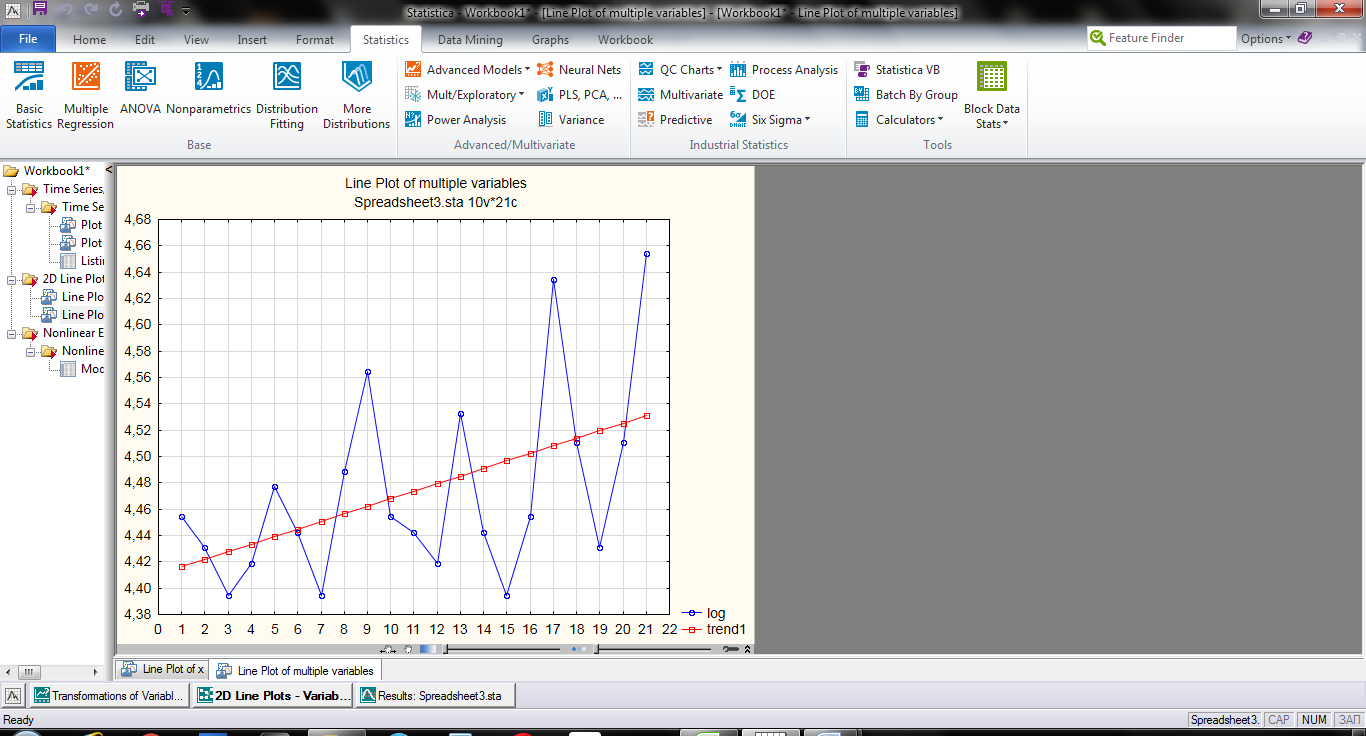Click the Feature Finder search box
This screenshot has height=736, width=1366.
pyautogui.click(x=1162, y=38)
